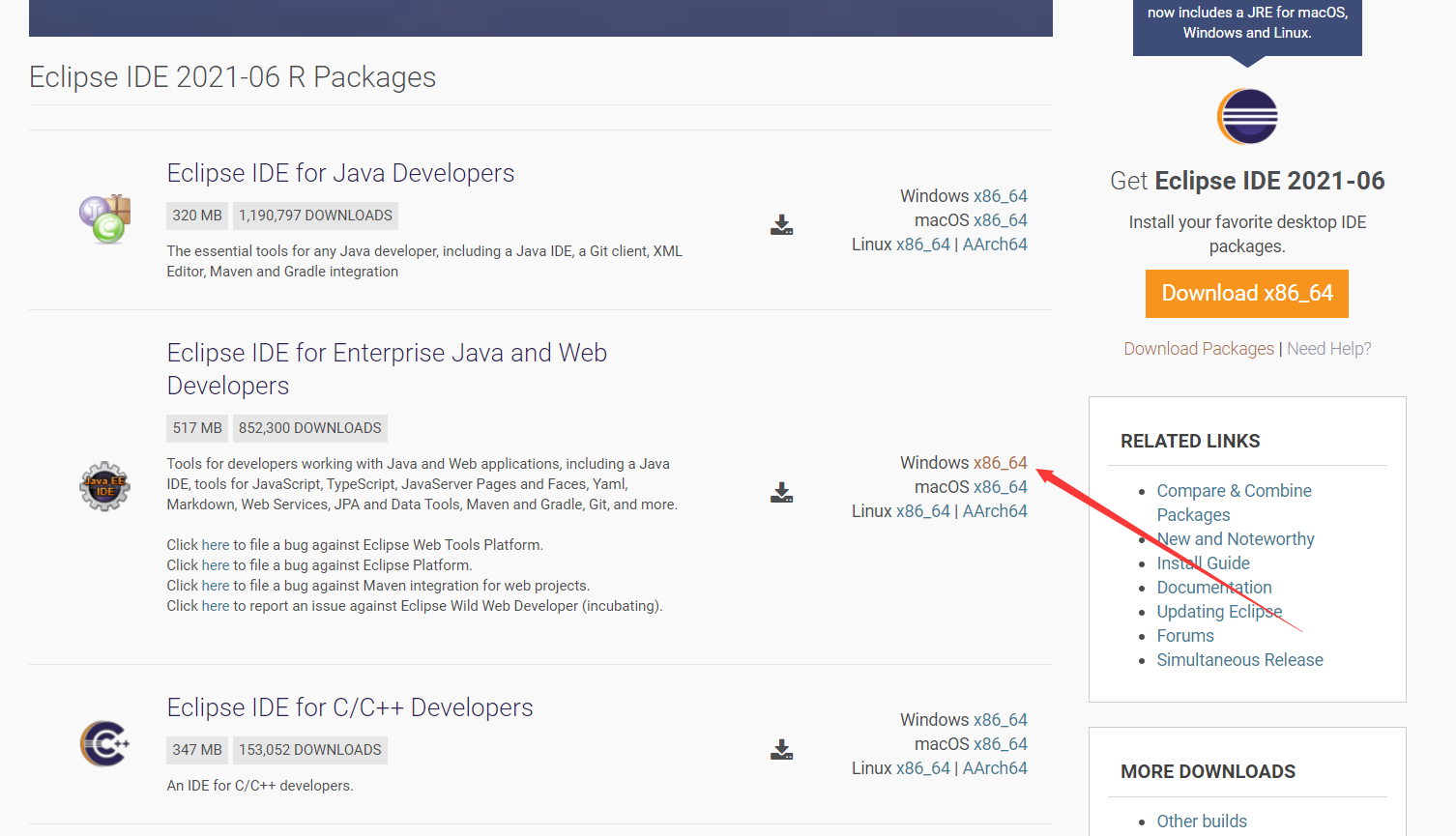
Task: Download macOS x86_64 for C/C++ Developers
Action: 1000,744
